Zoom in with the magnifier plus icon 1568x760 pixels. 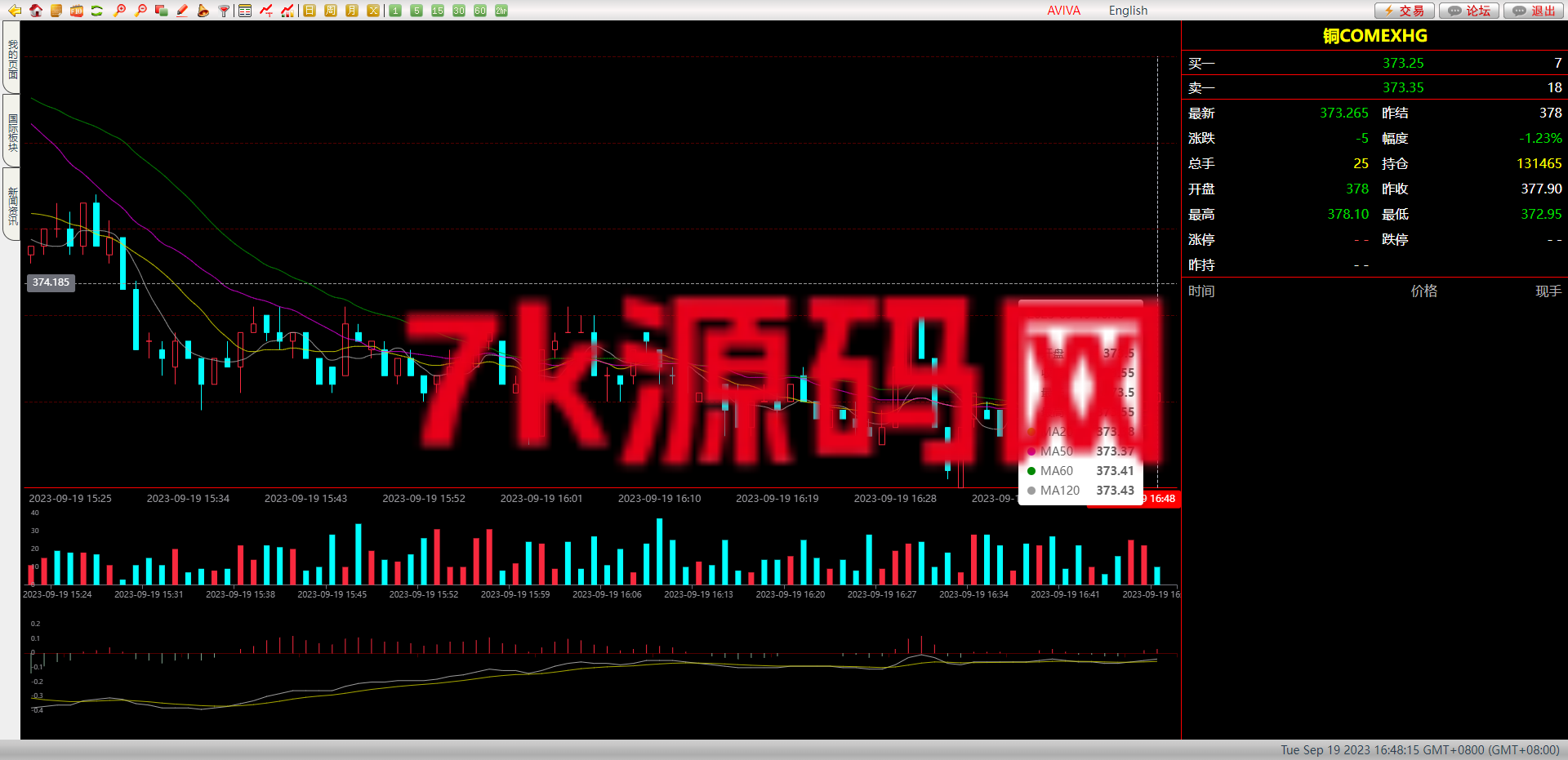click(x=119, y=11)
